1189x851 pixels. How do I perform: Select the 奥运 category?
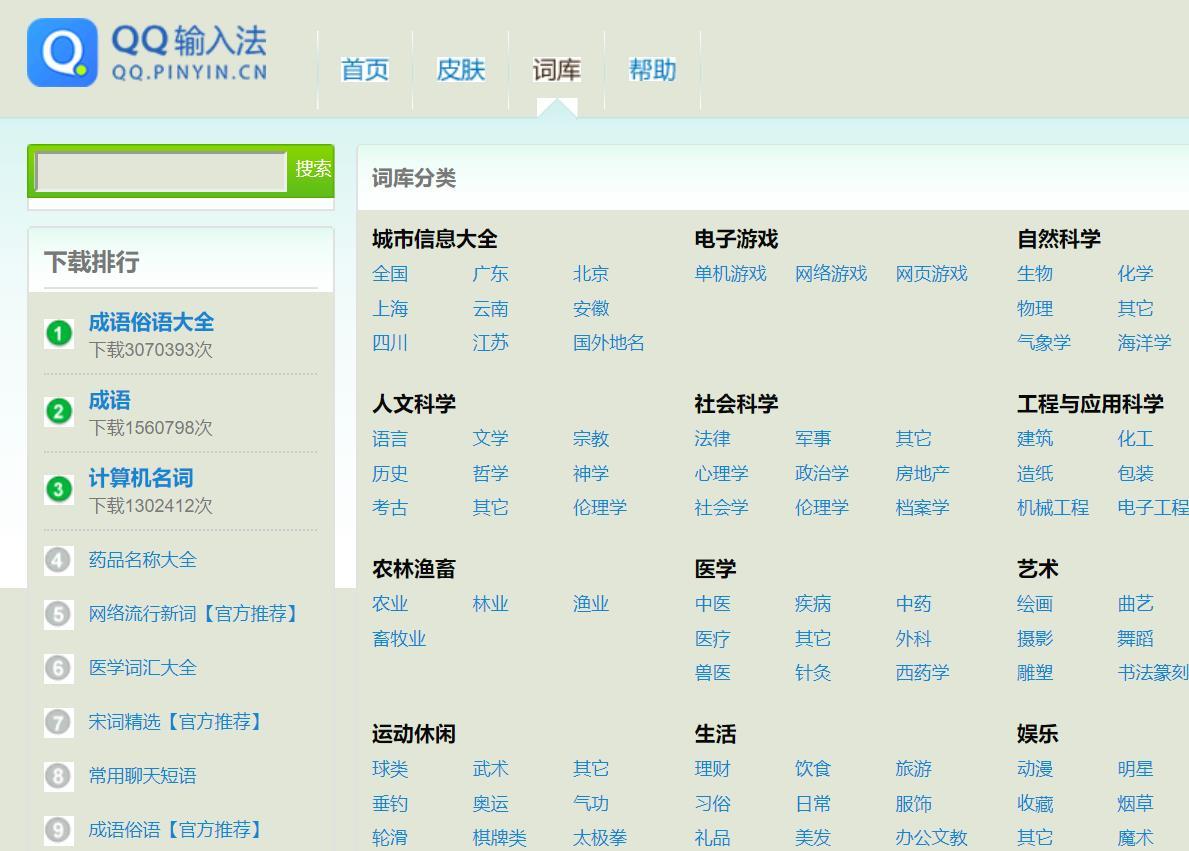click(x=491, y=804)
